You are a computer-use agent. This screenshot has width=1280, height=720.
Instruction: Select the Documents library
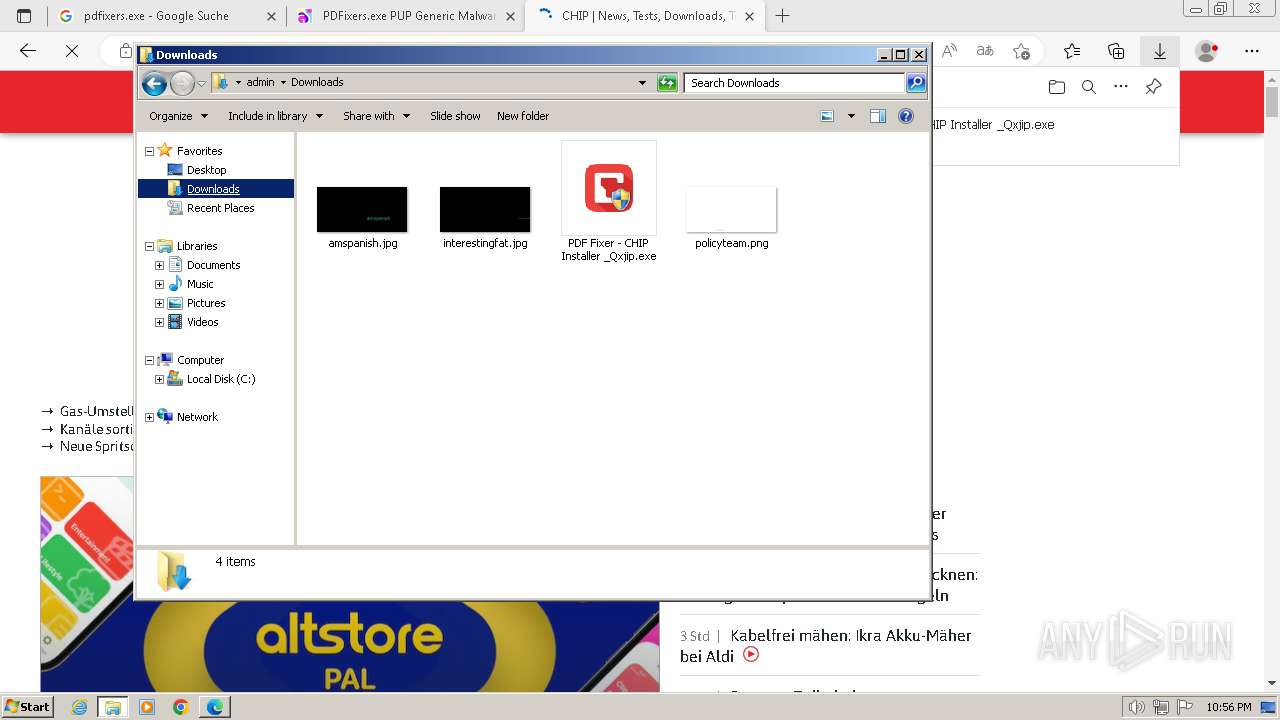tap(213, 265)
